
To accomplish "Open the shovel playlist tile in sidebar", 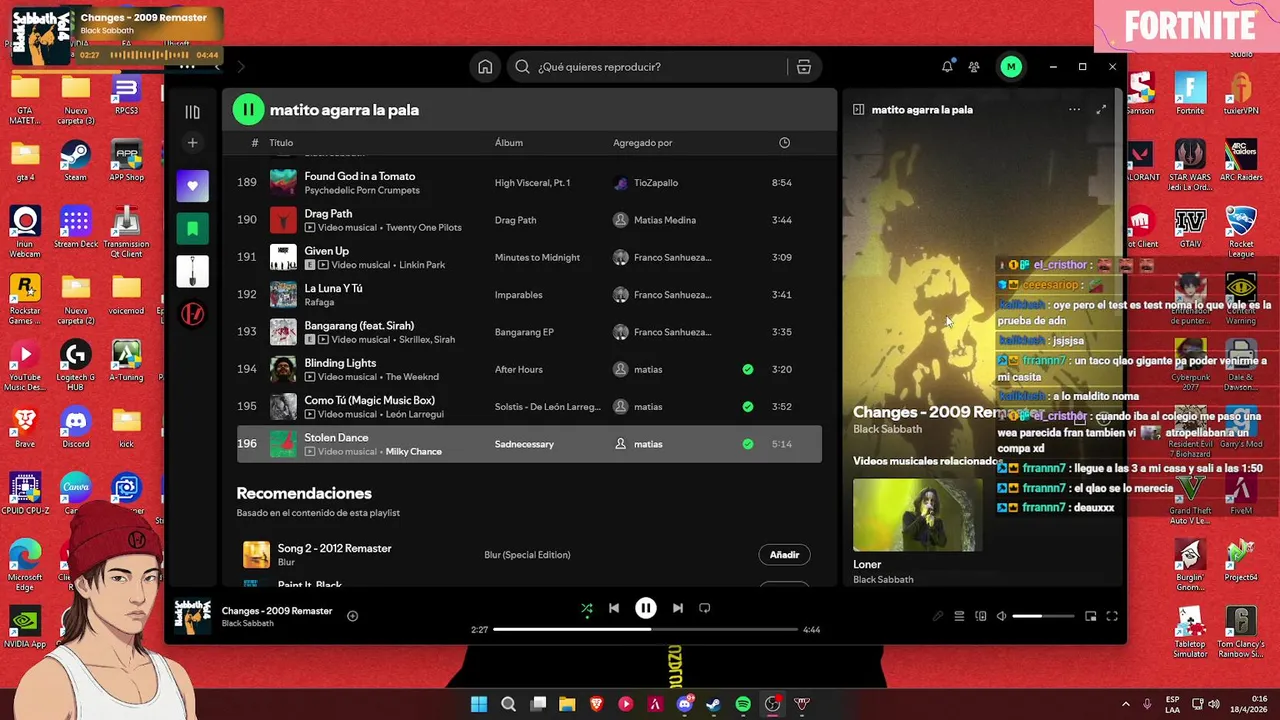I will [x=192, y=271].
